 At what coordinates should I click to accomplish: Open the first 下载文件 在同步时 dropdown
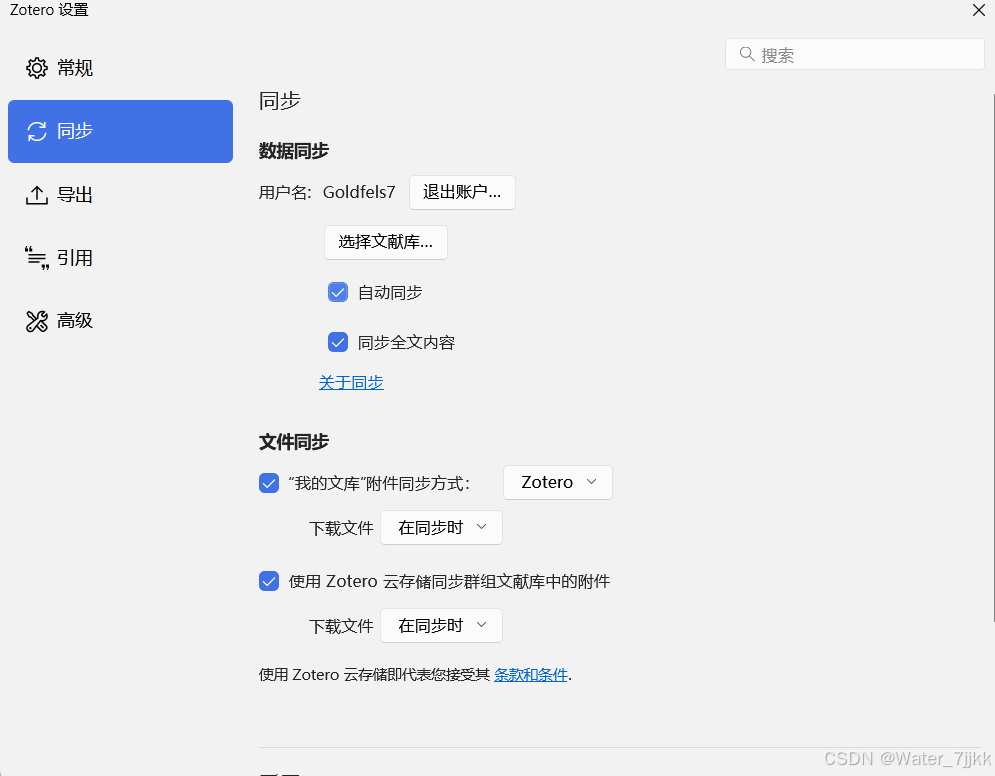pyautogui.click(x=442, y=528)
